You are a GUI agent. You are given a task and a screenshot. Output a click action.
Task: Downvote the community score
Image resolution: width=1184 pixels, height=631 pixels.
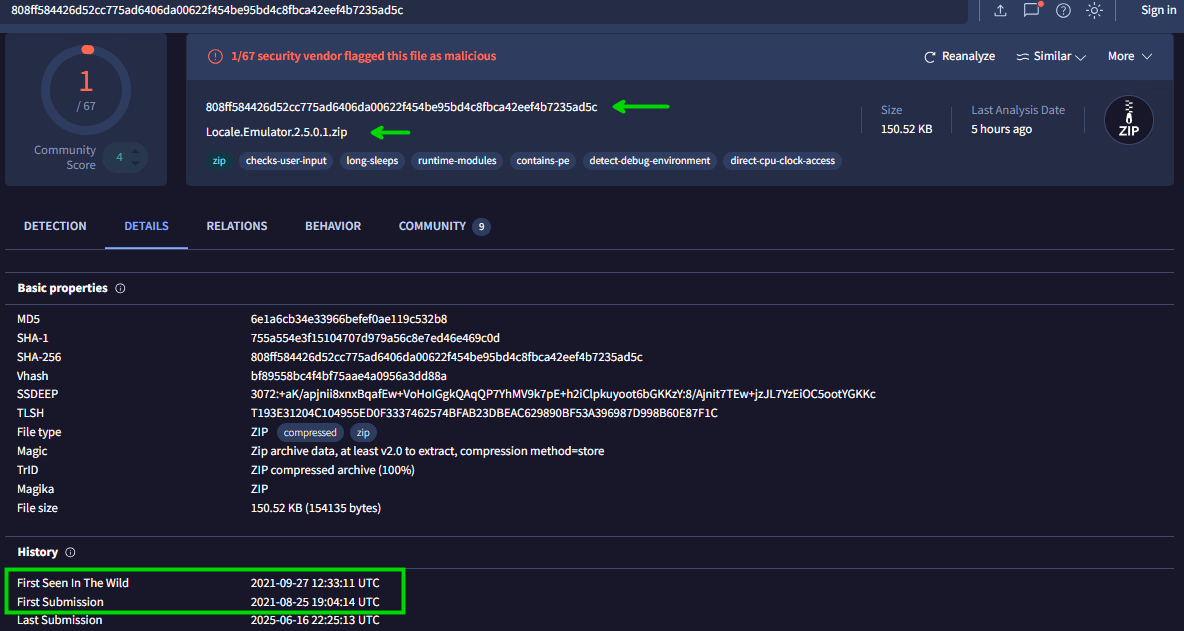click(x=137, y=164)
